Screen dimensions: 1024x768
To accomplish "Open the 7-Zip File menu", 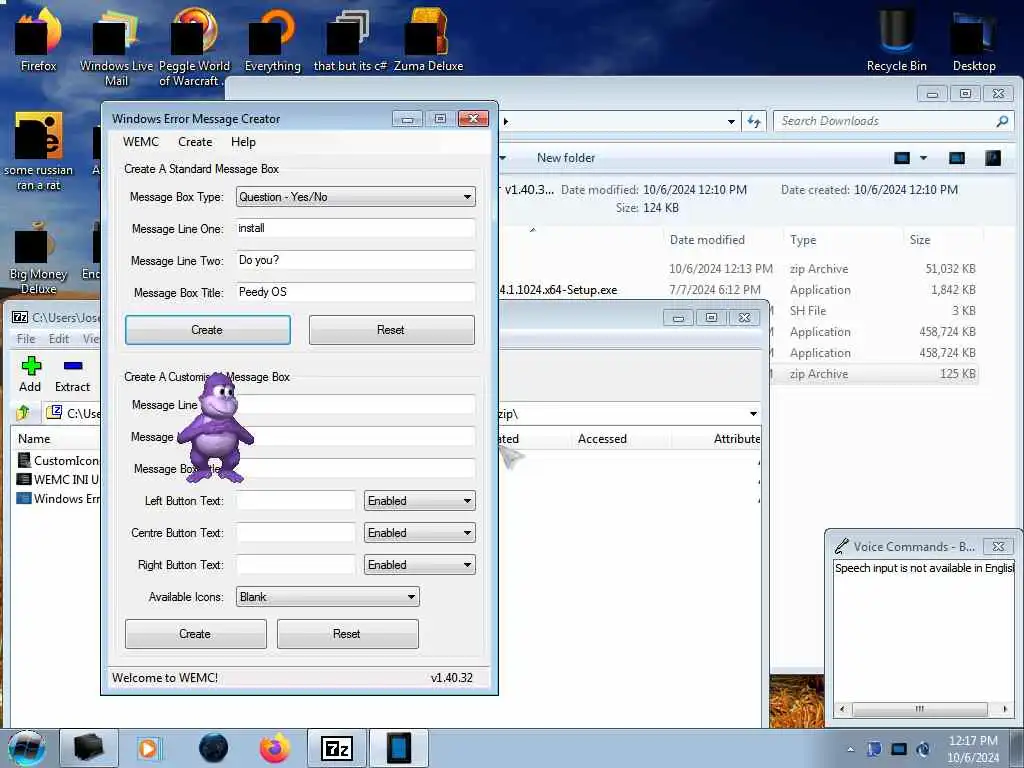I will [26, 338].
